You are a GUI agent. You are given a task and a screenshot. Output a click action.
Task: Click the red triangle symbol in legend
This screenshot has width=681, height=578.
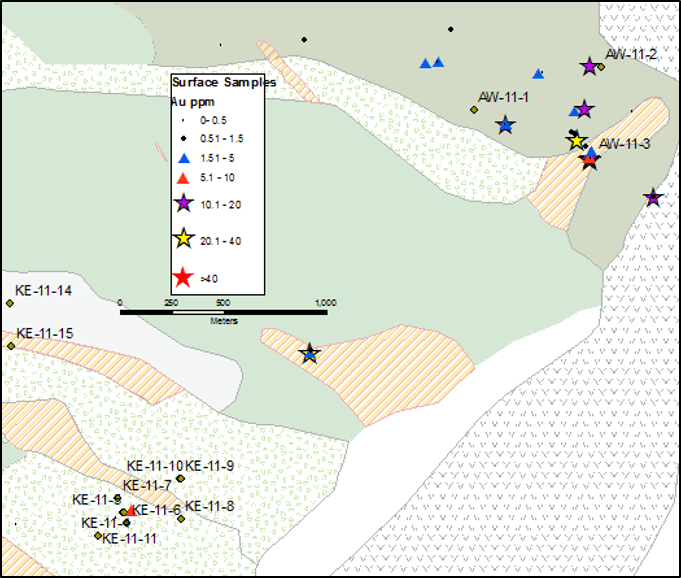pyautogui.click(x=183, y=178)
